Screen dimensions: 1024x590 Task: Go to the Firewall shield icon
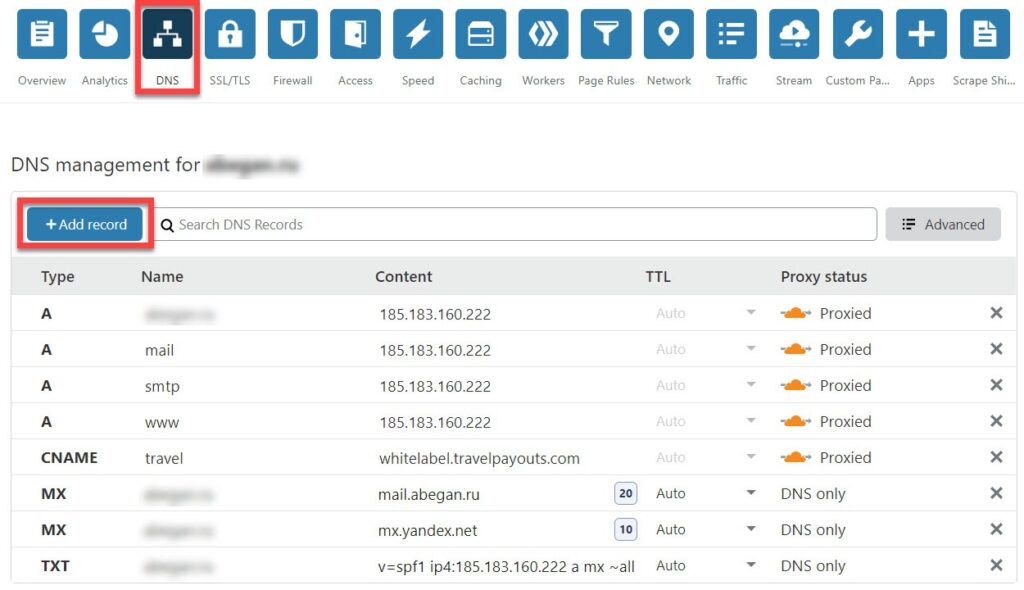click(x=292, y=35)
